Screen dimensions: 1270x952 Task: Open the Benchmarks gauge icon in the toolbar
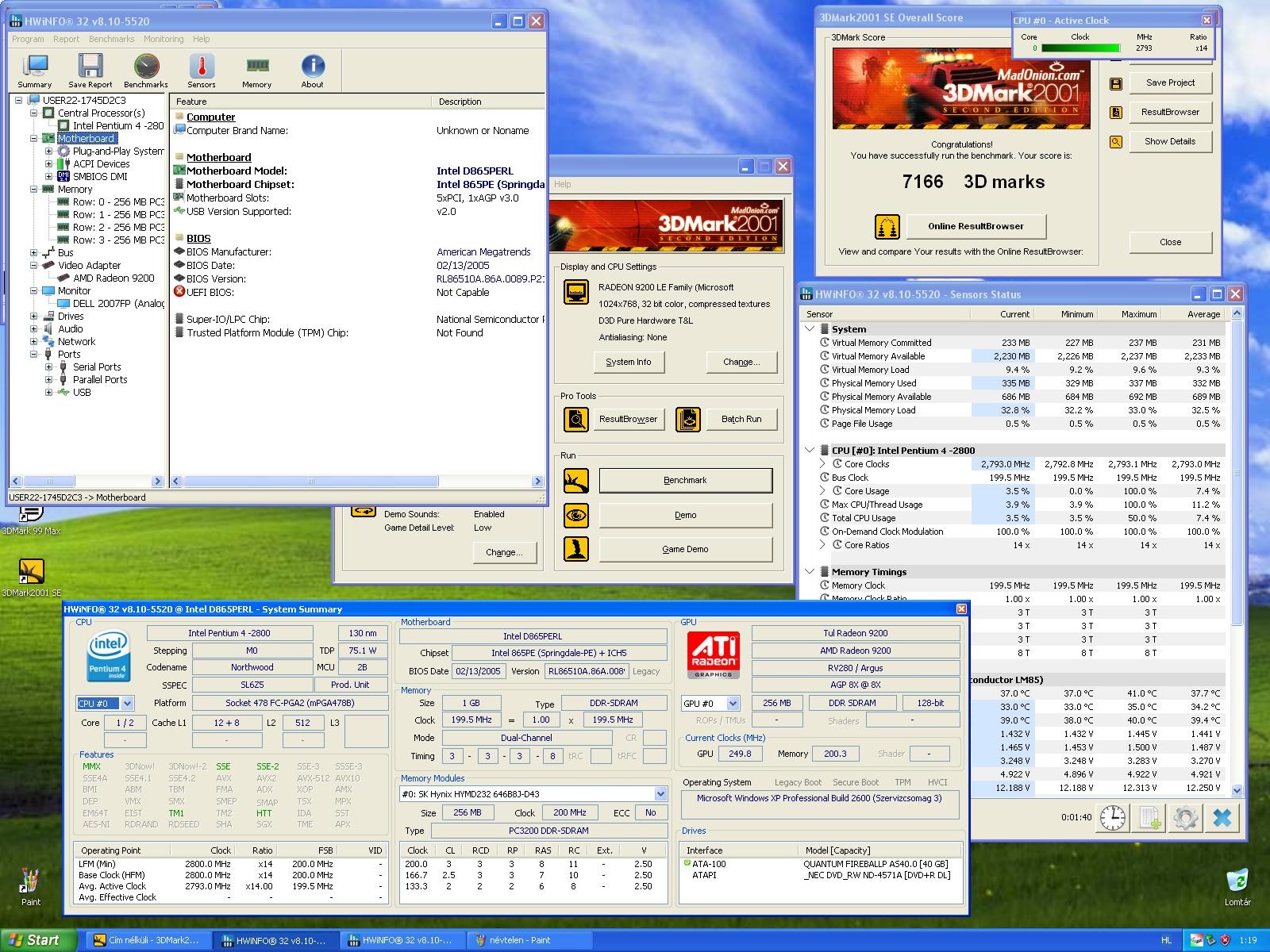pyautogui.click(x=146, y=70)
